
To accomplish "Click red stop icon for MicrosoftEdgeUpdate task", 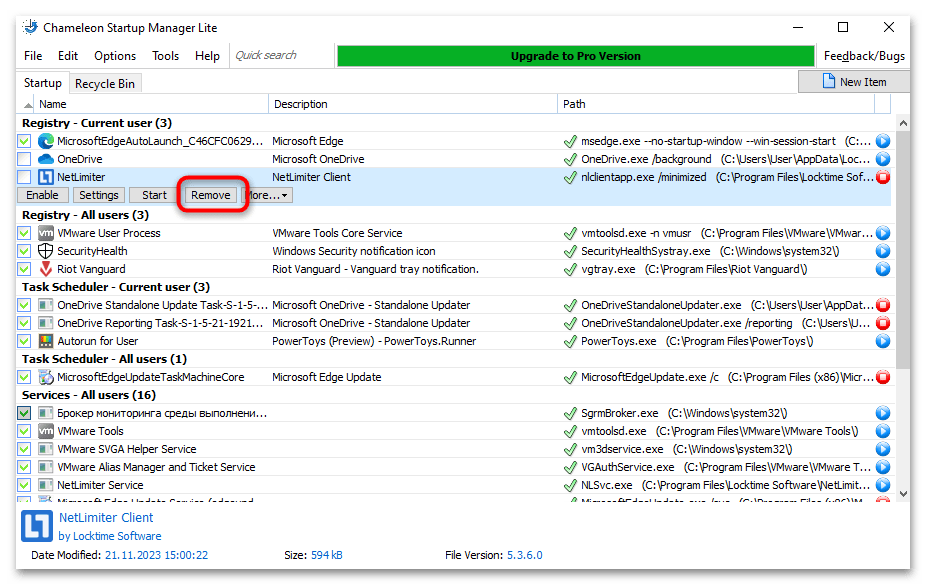I will pos(882,377).
